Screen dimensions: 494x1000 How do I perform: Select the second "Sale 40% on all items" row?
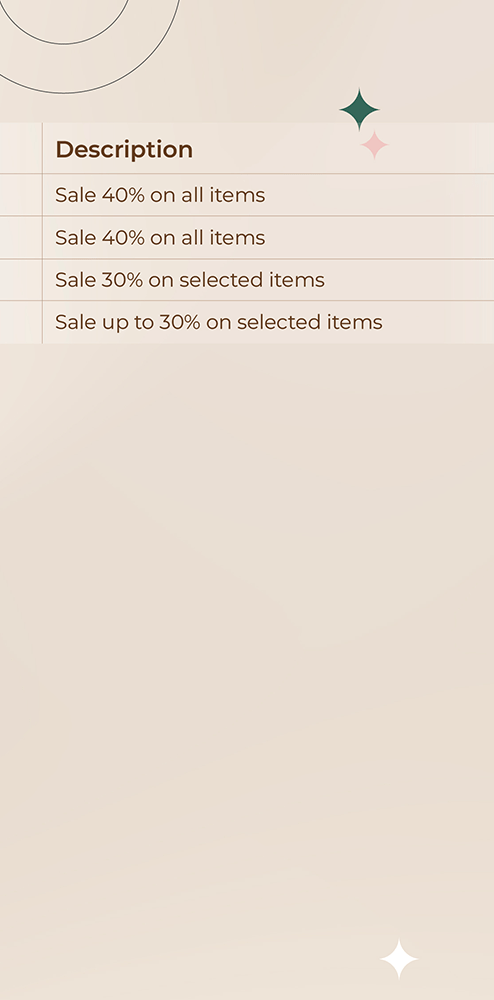pyautogui.click(x=268, y=237)
